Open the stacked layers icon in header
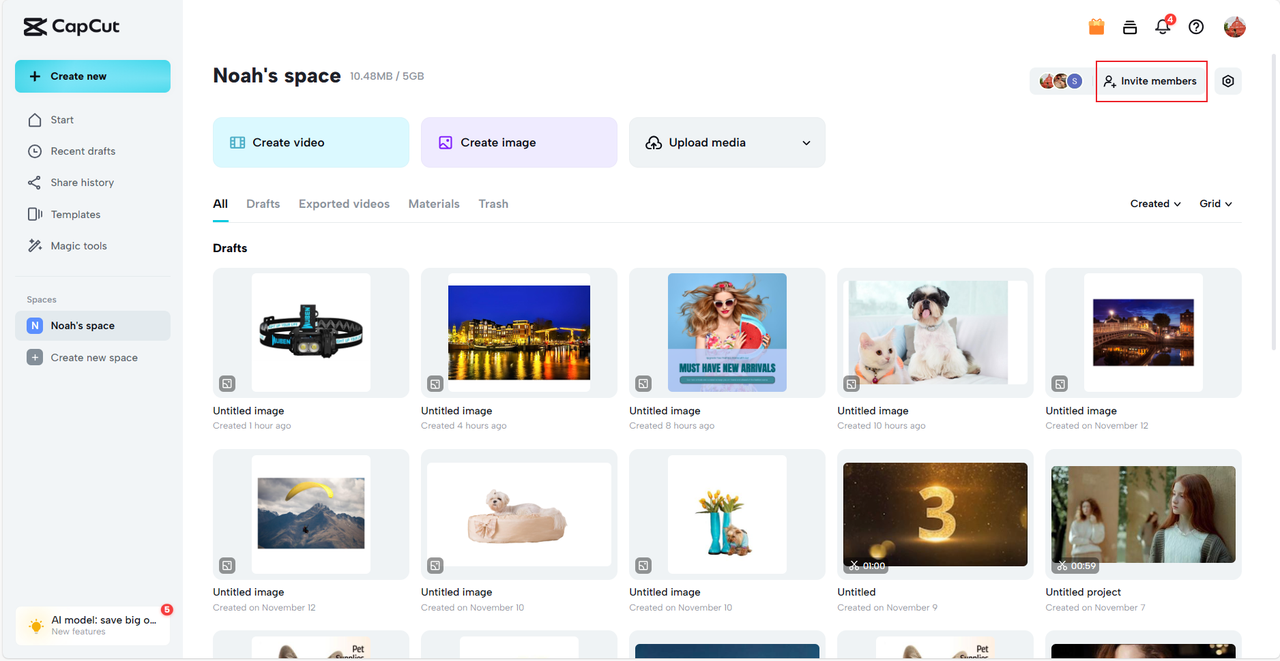Viewport: 1280px width, 661px height. click(1130, 27)
